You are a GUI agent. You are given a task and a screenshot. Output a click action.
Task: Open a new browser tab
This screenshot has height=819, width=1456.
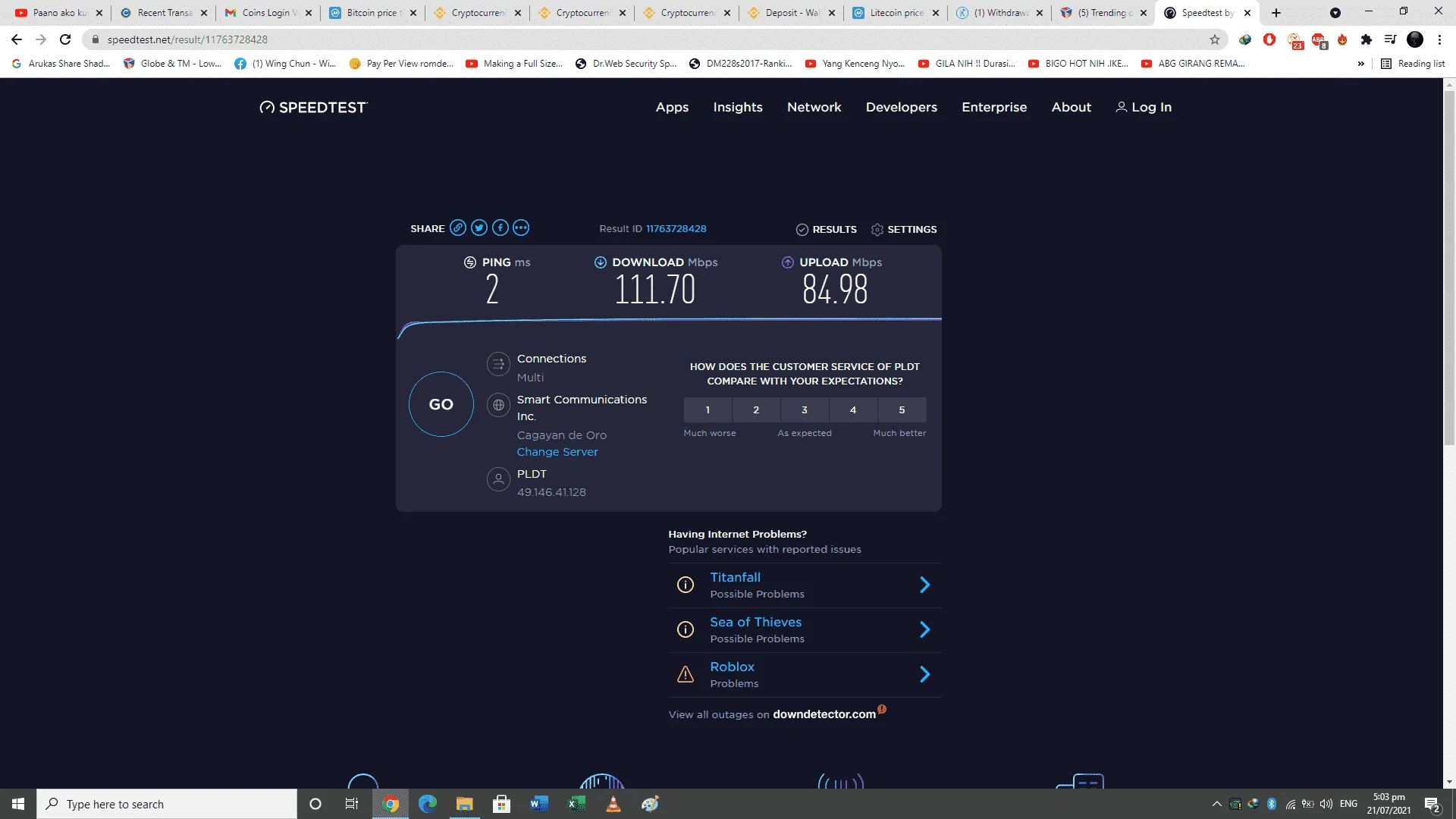pyautogui.click(x=1276, y=13)
